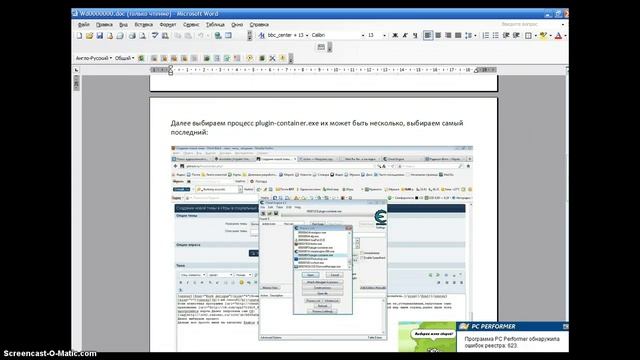Select the embedded screenshot image in the document
Viewport: 640px width, 360px height.
point(322,249)
